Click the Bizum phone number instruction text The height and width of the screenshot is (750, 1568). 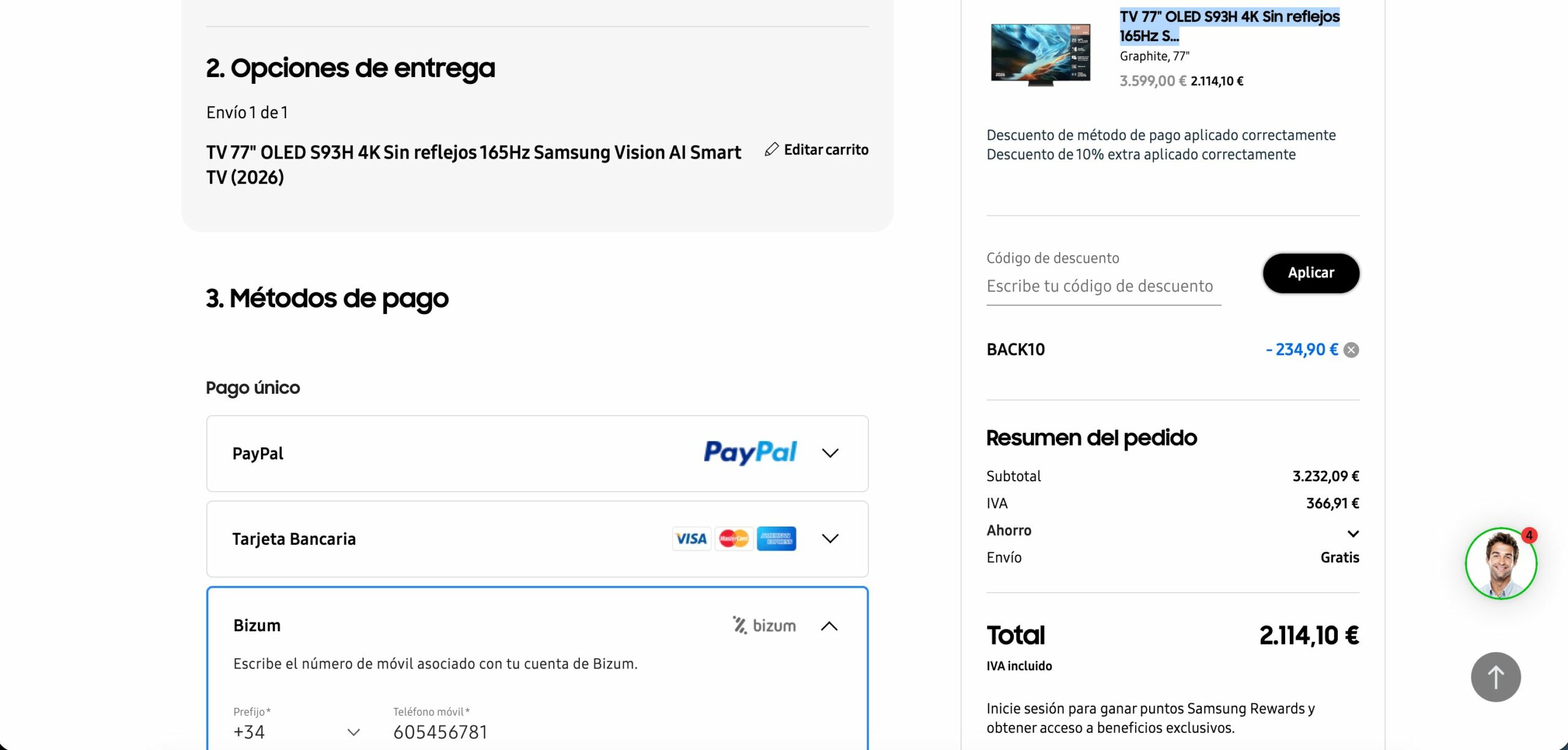point(435,664)
